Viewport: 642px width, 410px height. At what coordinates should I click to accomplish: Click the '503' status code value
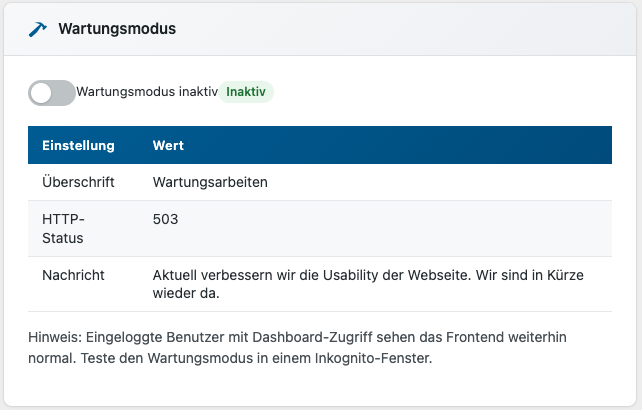pos(166,219)
